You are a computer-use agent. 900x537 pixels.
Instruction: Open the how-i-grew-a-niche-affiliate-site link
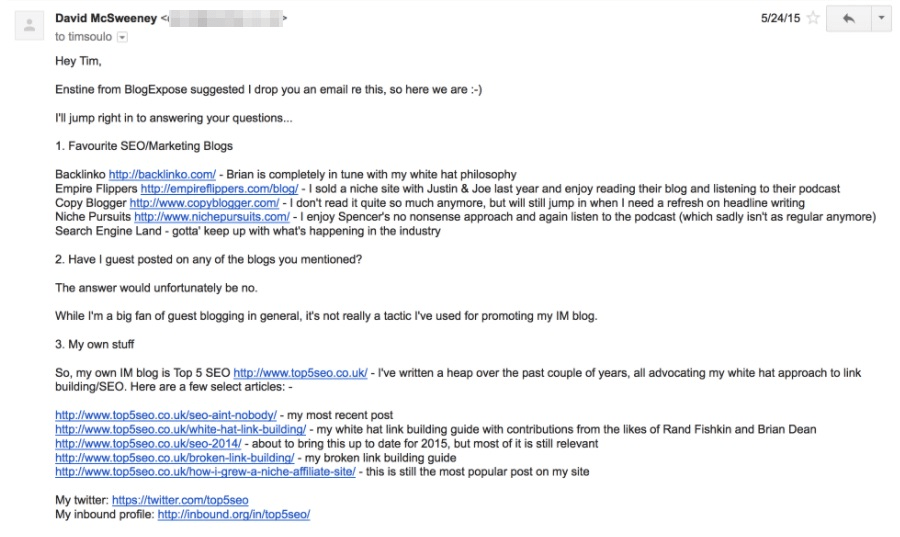[205, 471]
